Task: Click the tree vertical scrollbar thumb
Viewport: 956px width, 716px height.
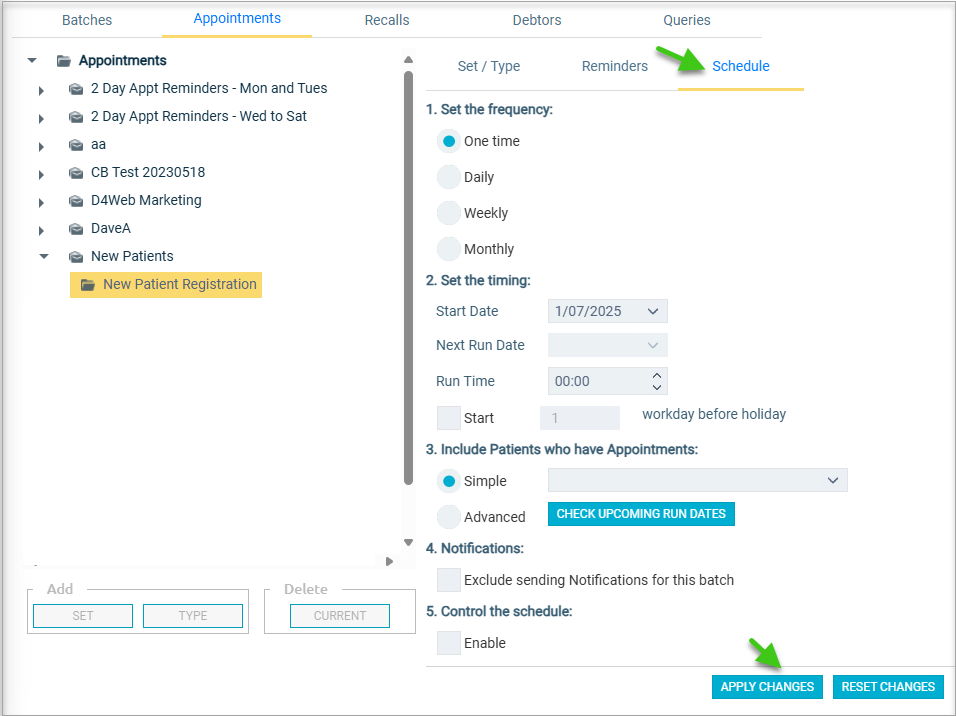Action: click(x=408, y=278)
